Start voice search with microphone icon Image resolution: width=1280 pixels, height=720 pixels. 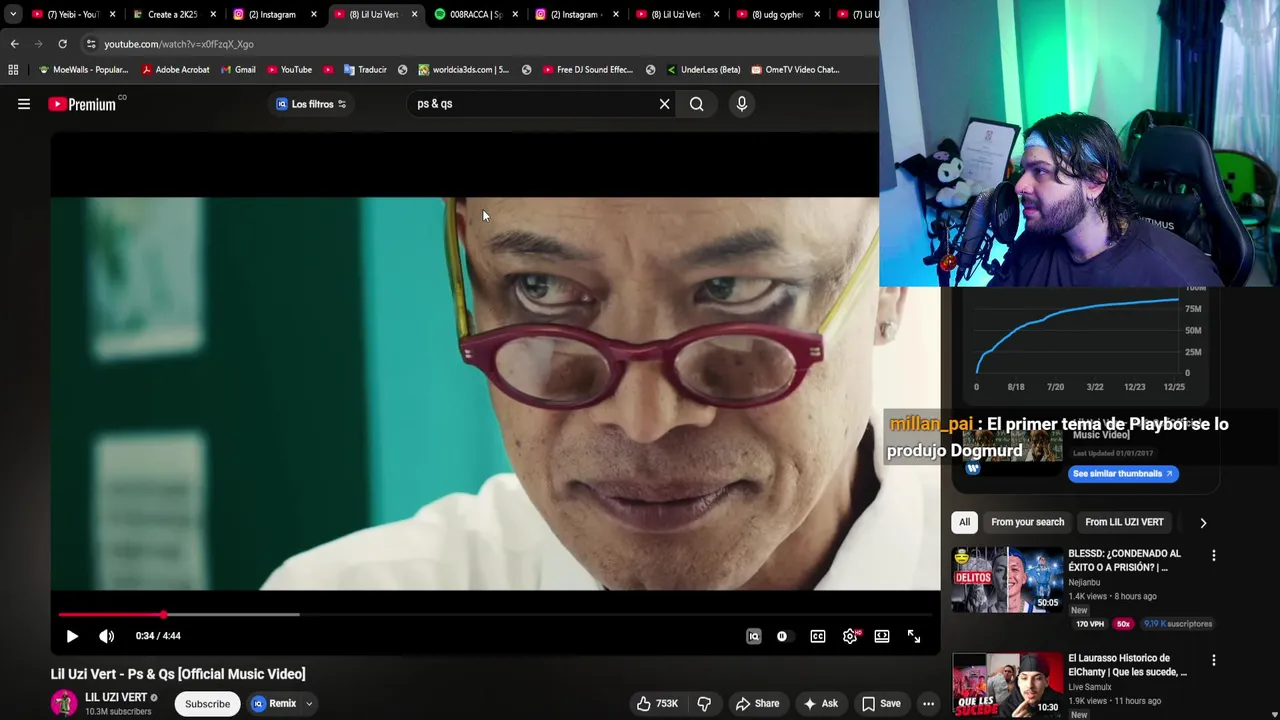[x=741, y=104]
